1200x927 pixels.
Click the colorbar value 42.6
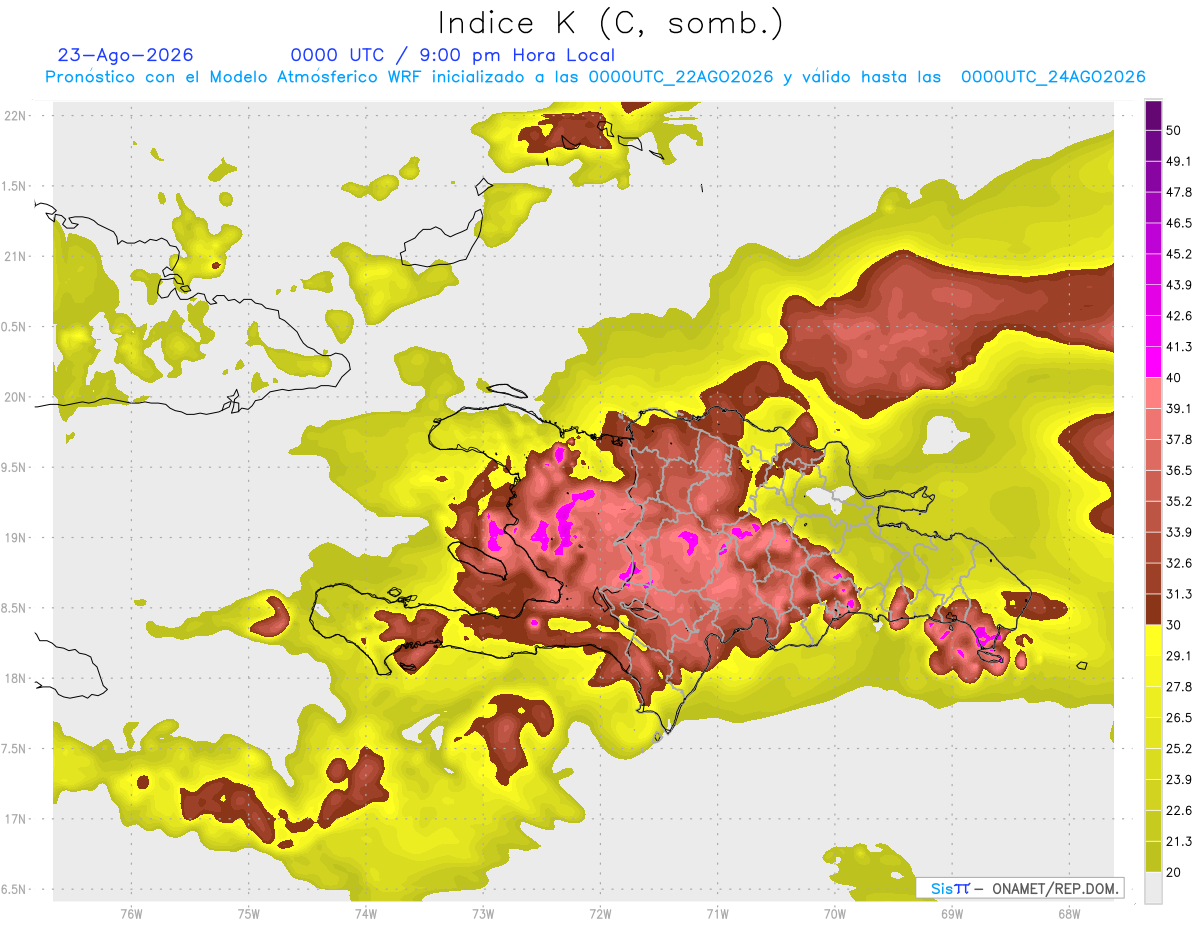1178,316
